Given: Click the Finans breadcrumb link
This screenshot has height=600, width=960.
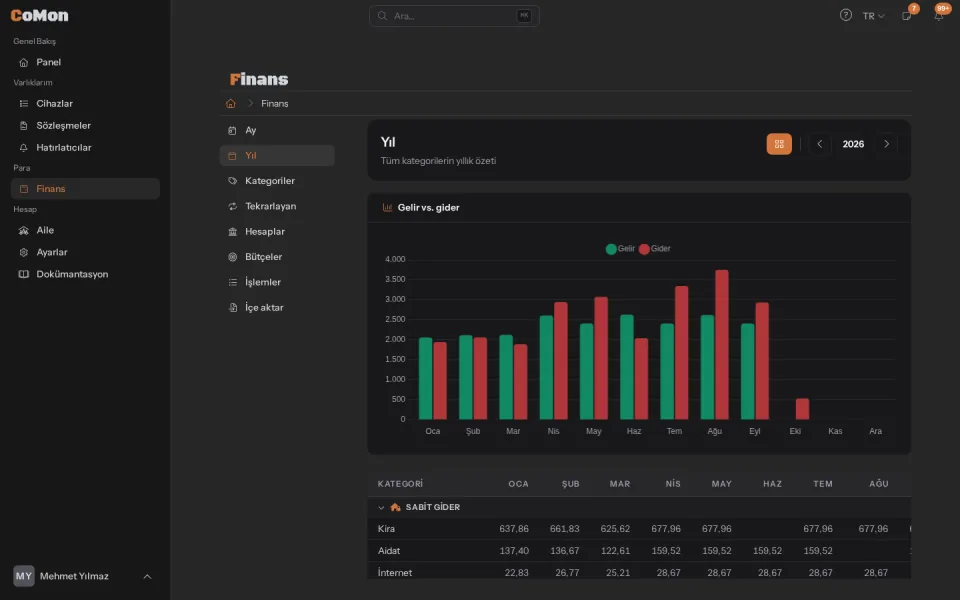Looking at the screenshot, I should tap(274, 103).
